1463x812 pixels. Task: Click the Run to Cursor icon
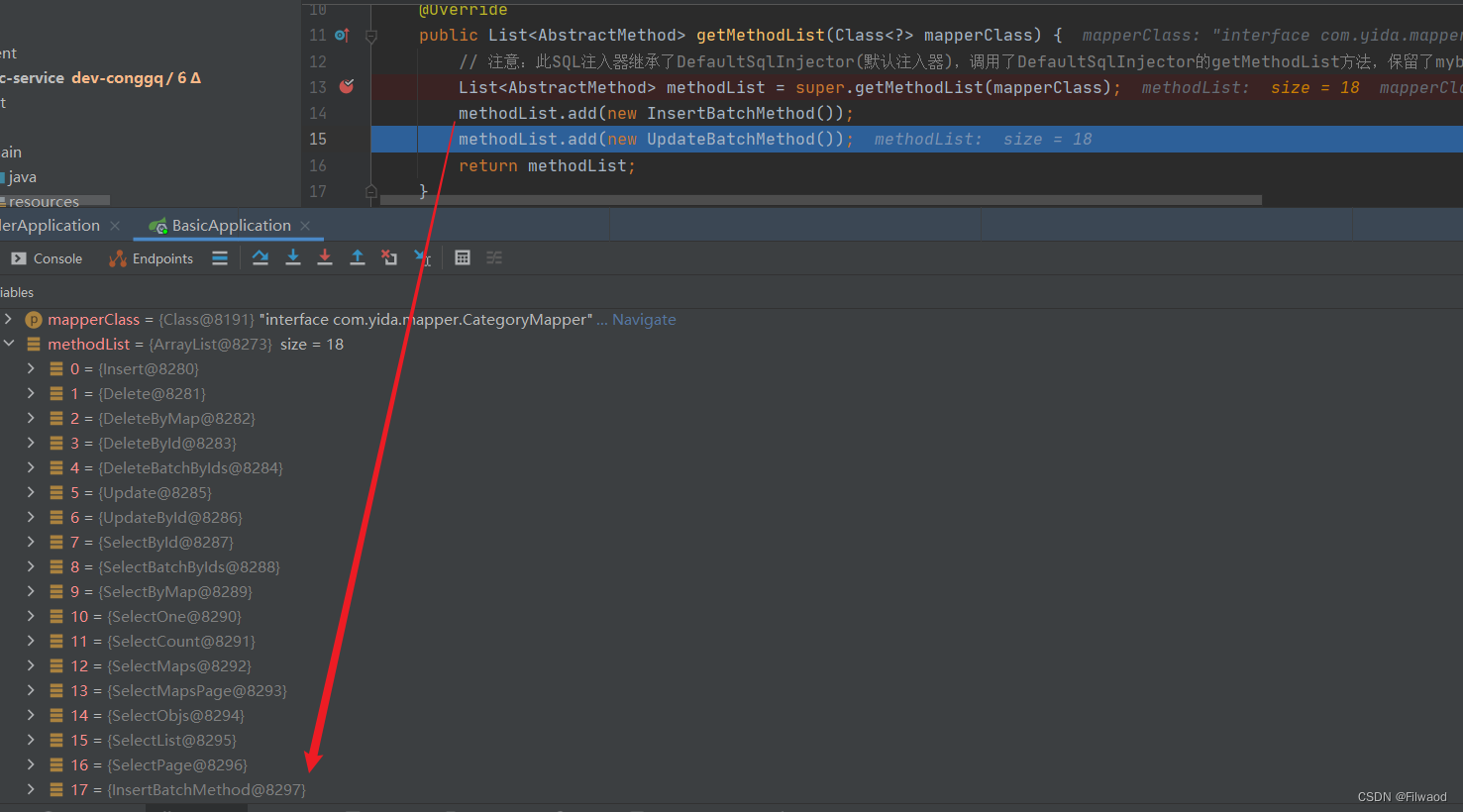[x=422, y=257]
